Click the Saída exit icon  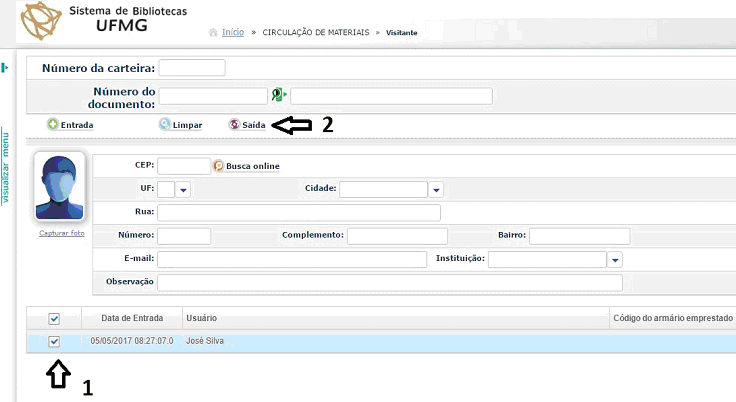[234, 125]
